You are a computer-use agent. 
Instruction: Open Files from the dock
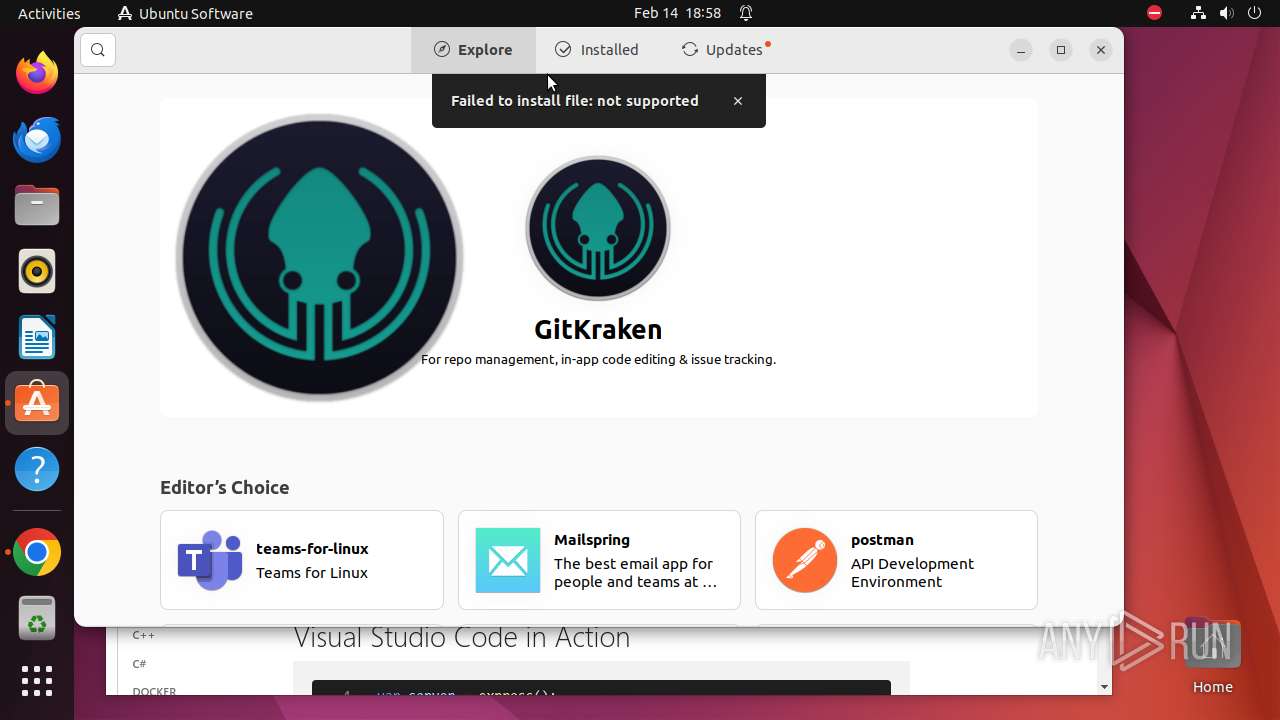point(37,206)
